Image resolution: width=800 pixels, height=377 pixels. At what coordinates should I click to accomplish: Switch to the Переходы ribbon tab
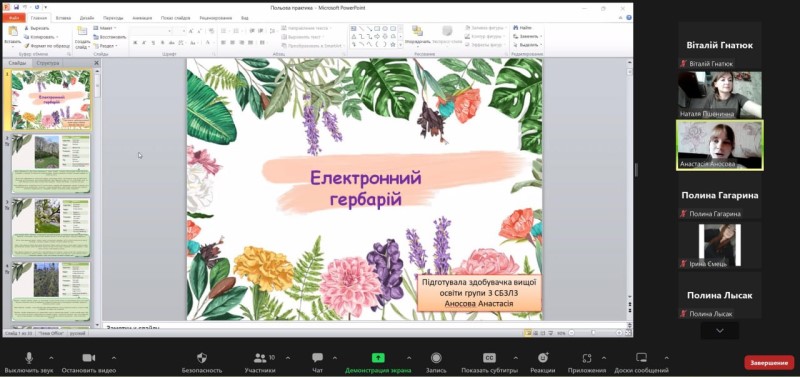(x=112, y=18)
